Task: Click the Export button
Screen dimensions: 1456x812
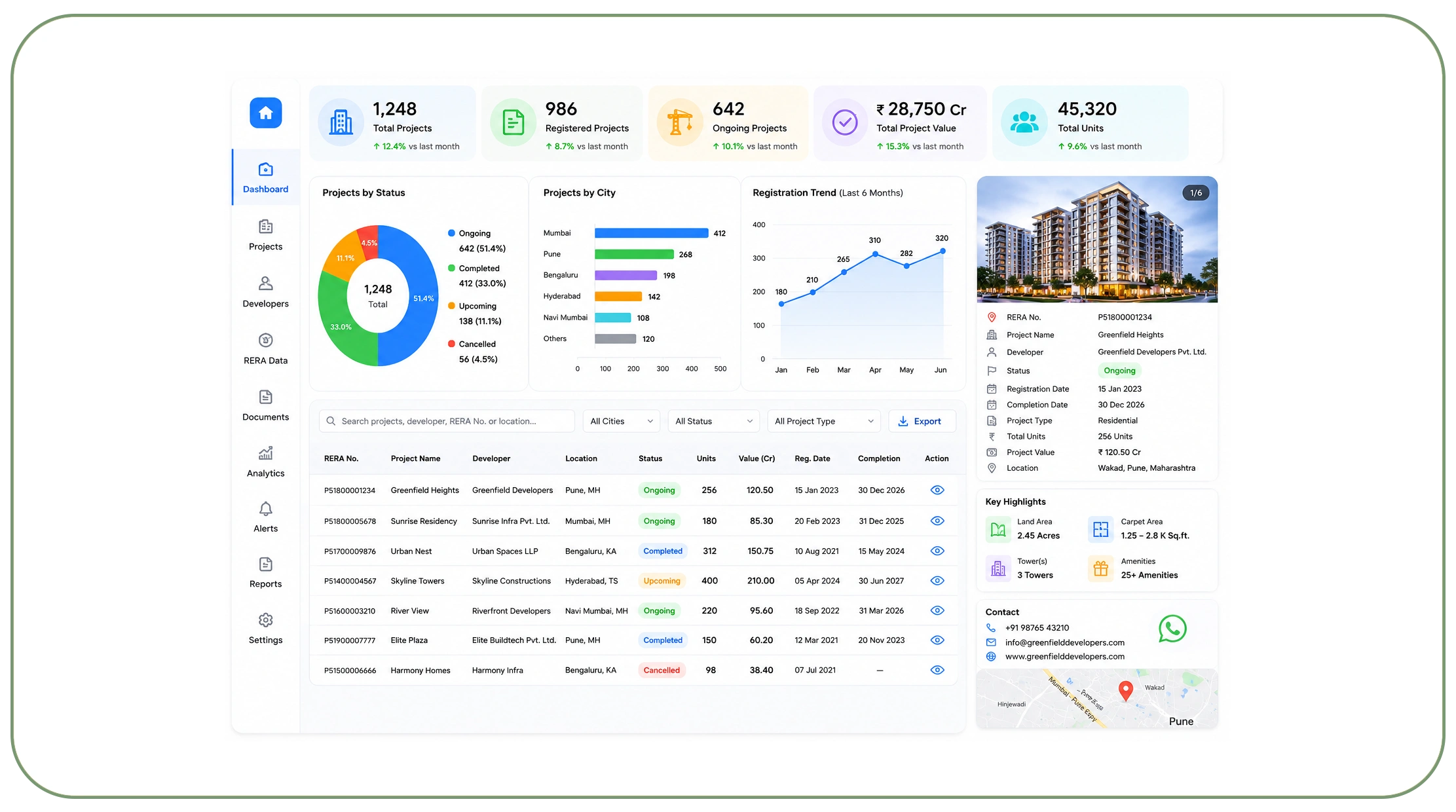Action: tap(922, 421)
